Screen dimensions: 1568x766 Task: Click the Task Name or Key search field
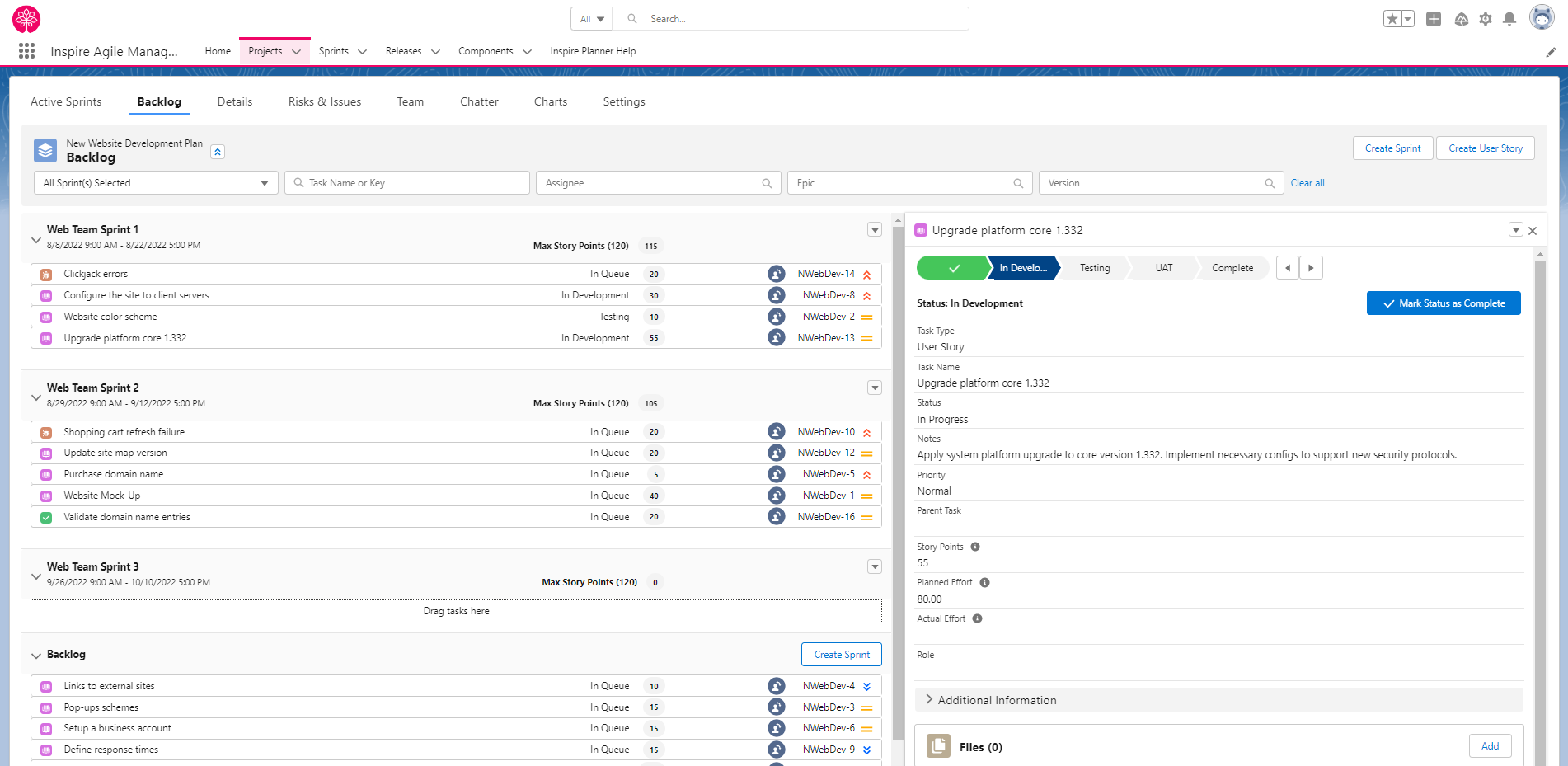pos(407,183)
